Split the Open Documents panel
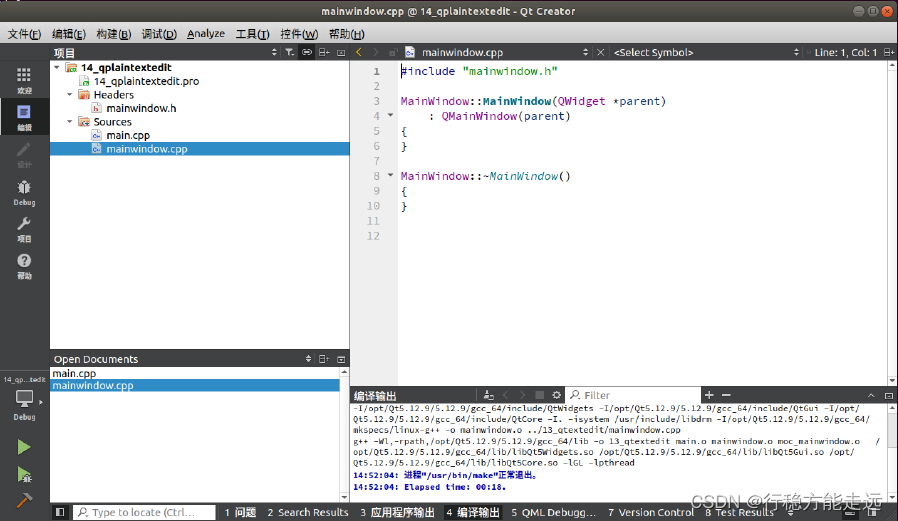Screen dimensions: 898x521 point(324,359)
